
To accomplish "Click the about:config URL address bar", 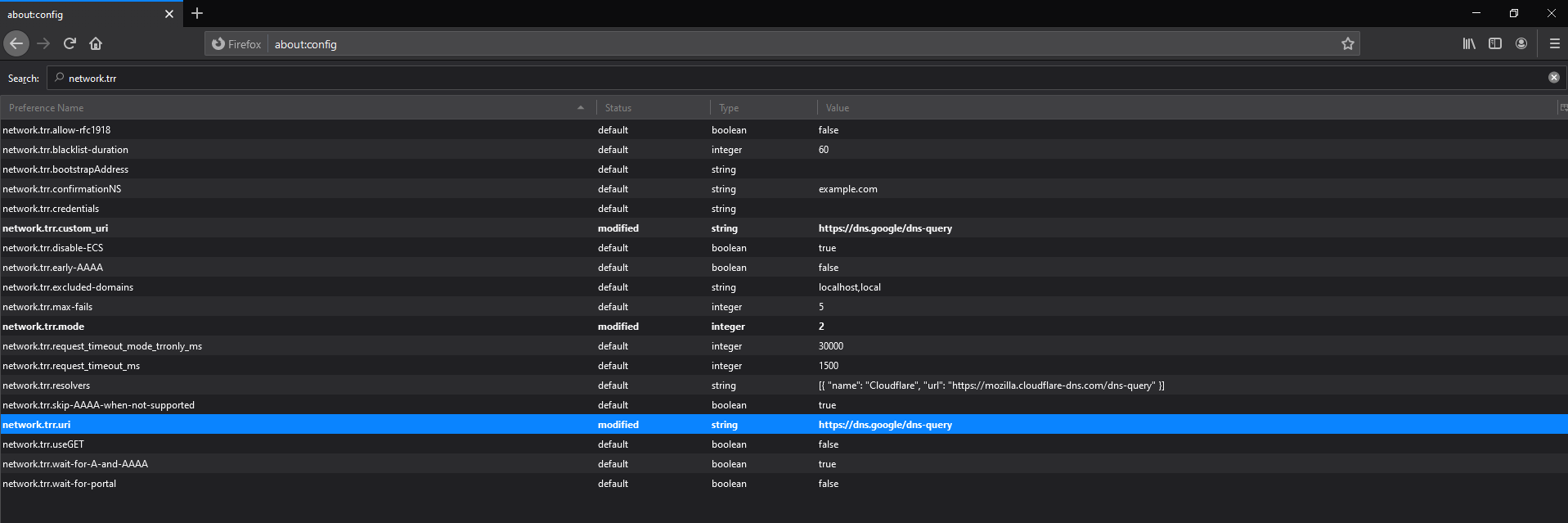I will tap(736, 44).
